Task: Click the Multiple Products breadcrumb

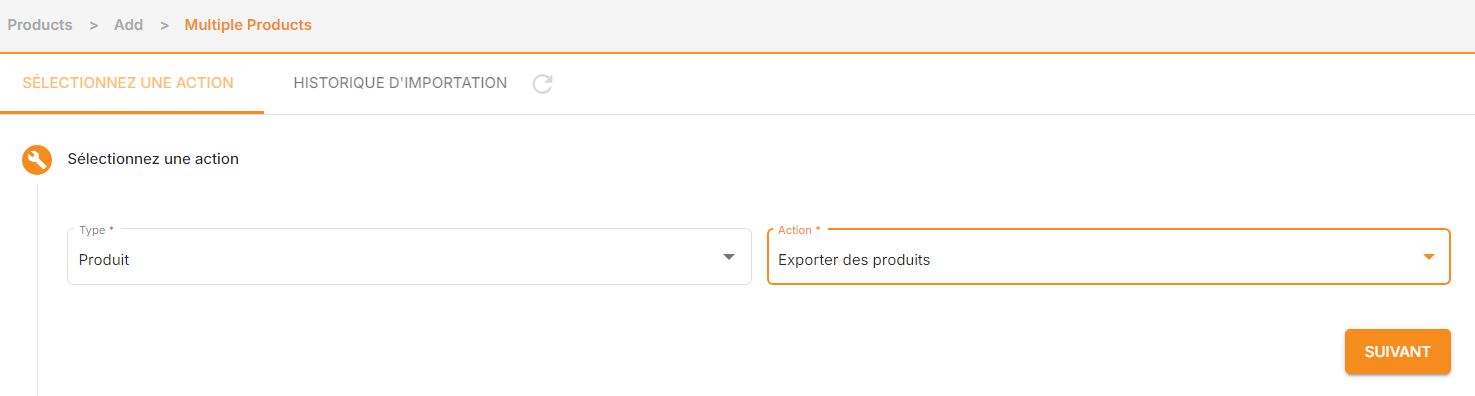Action: 248,25
